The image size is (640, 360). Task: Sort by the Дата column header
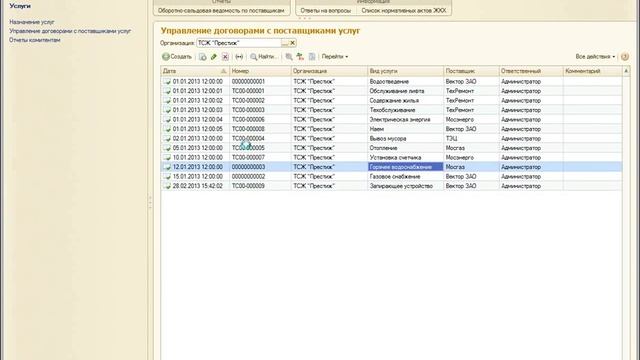pos(195,71)
